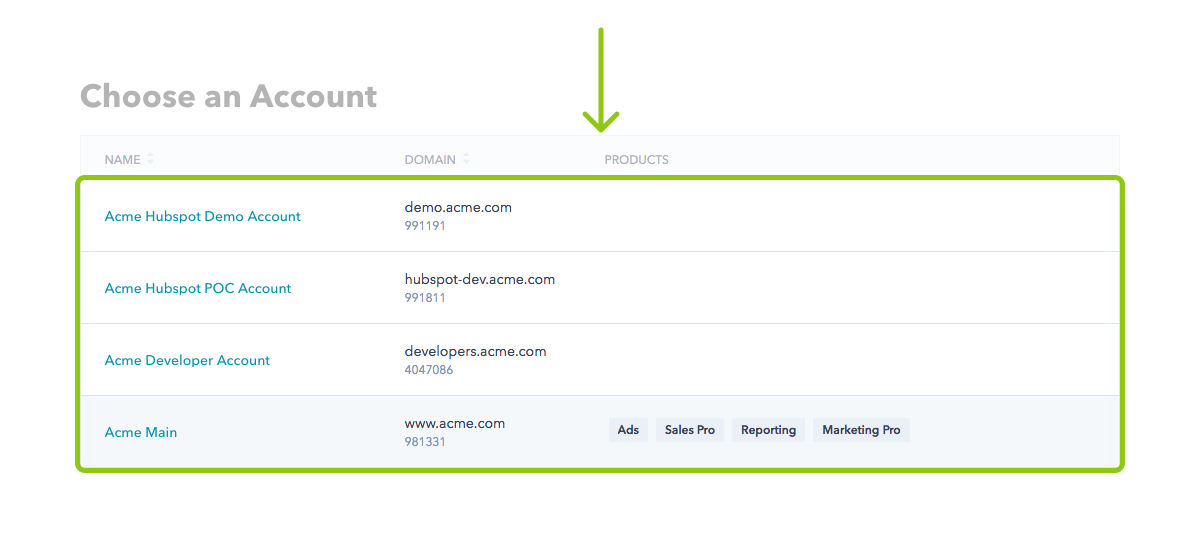
Task: Sort accounts by the DOMAIN sort icon
Action: [466, 159]
